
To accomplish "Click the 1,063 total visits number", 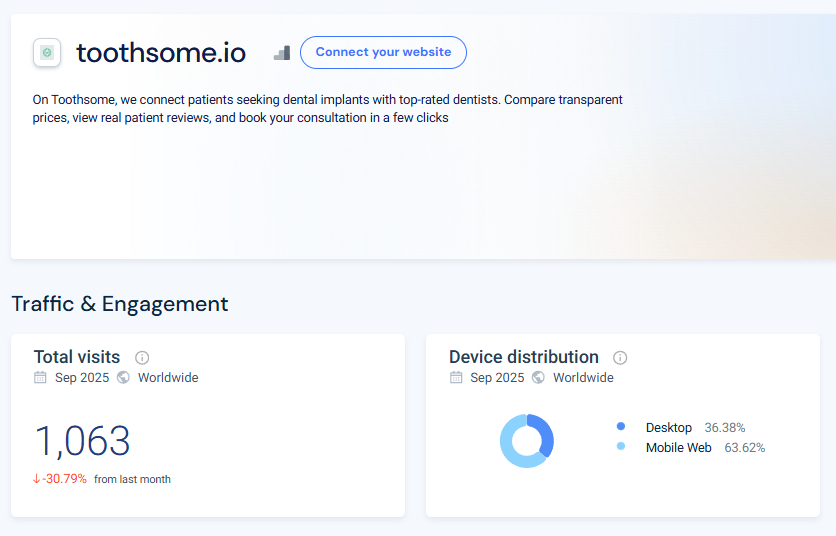I will [82, 441].
